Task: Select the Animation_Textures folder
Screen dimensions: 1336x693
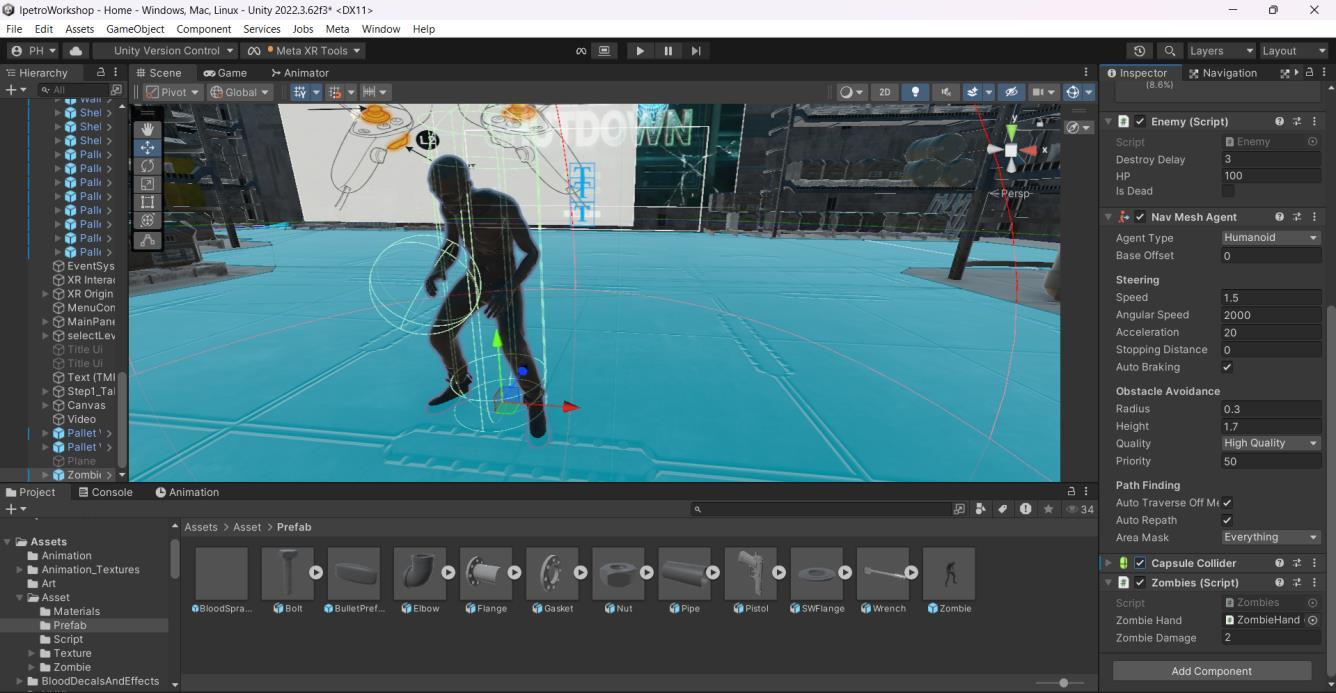Action: coord(89,570)
